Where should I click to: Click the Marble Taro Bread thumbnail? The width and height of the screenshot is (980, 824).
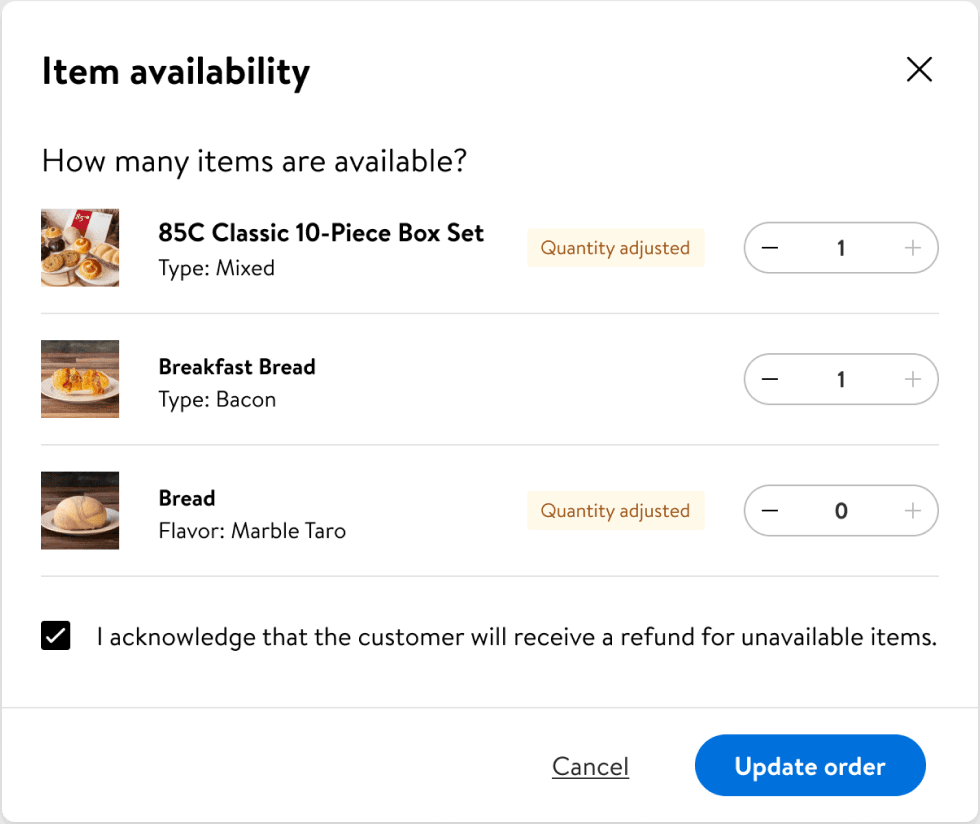pyautogui.click(x=80, y=511)
